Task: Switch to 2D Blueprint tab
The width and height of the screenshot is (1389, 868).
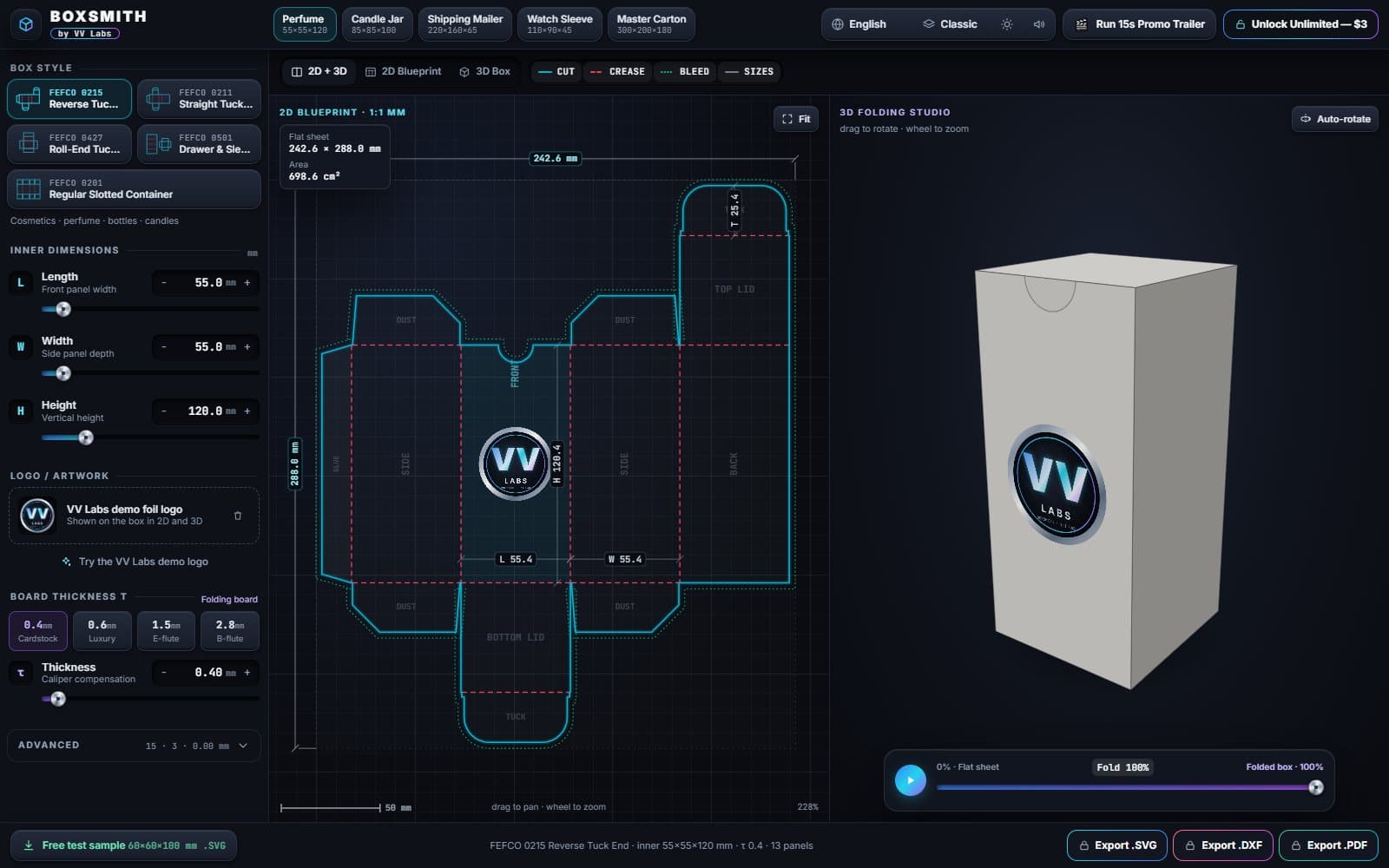Action: click(404, 71)
